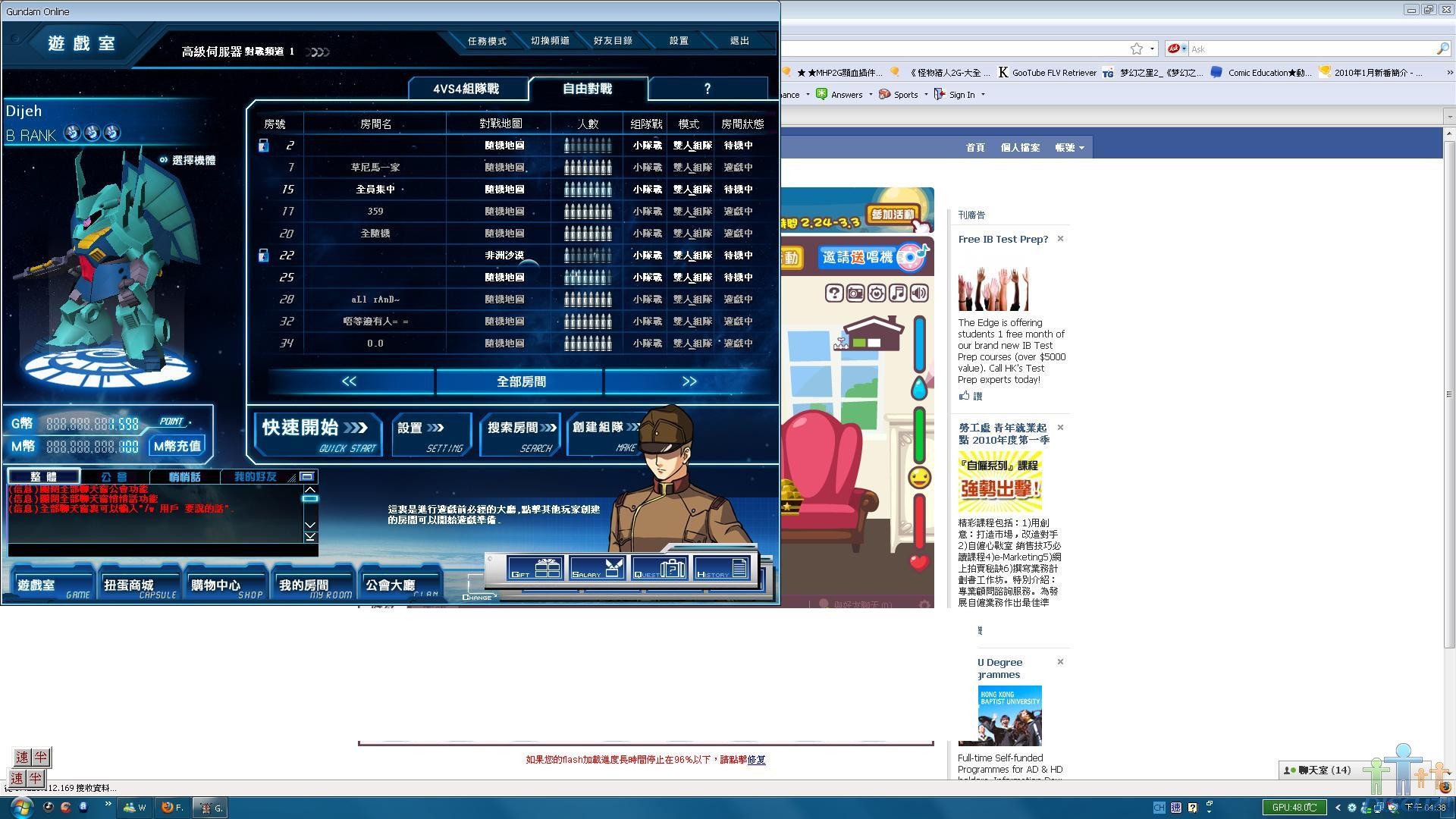Close the Degree programmes ad
The height and width of the screenshot is (819, 1456).
tap(1060, 662)
